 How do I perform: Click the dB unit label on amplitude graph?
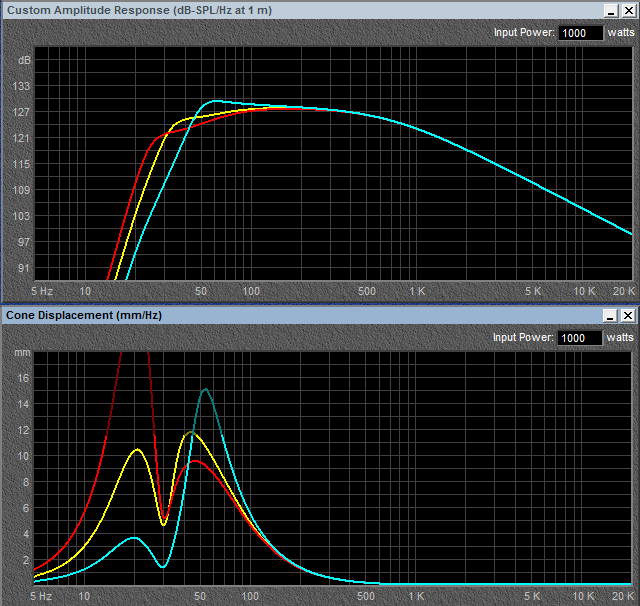click(x=24, y=60)
